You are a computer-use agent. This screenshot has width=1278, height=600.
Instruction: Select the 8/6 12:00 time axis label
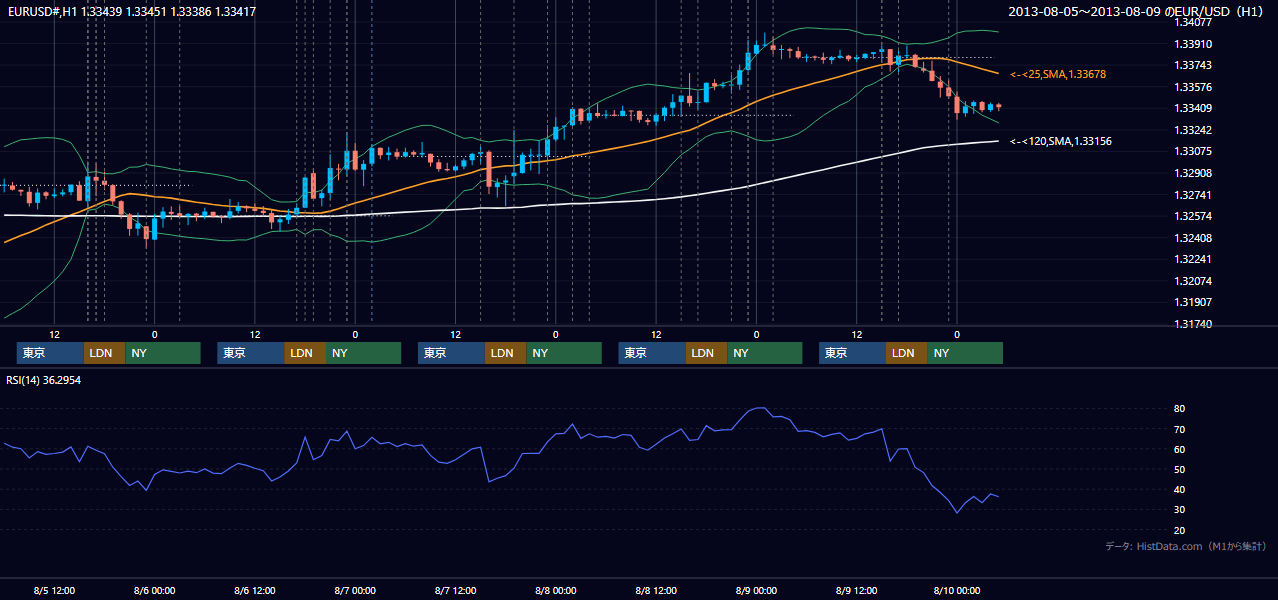(254, 590)
